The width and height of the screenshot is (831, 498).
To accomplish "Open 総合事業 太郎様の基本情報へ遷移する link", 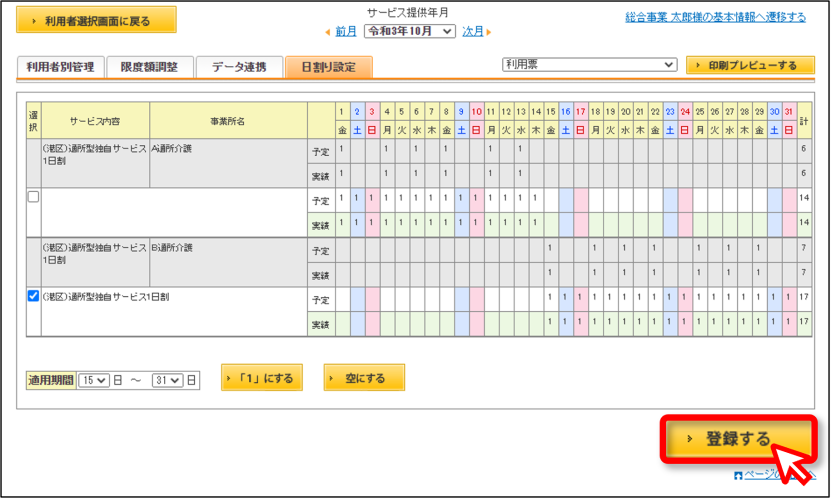I will pyautogui.click(x=715, y=17).
